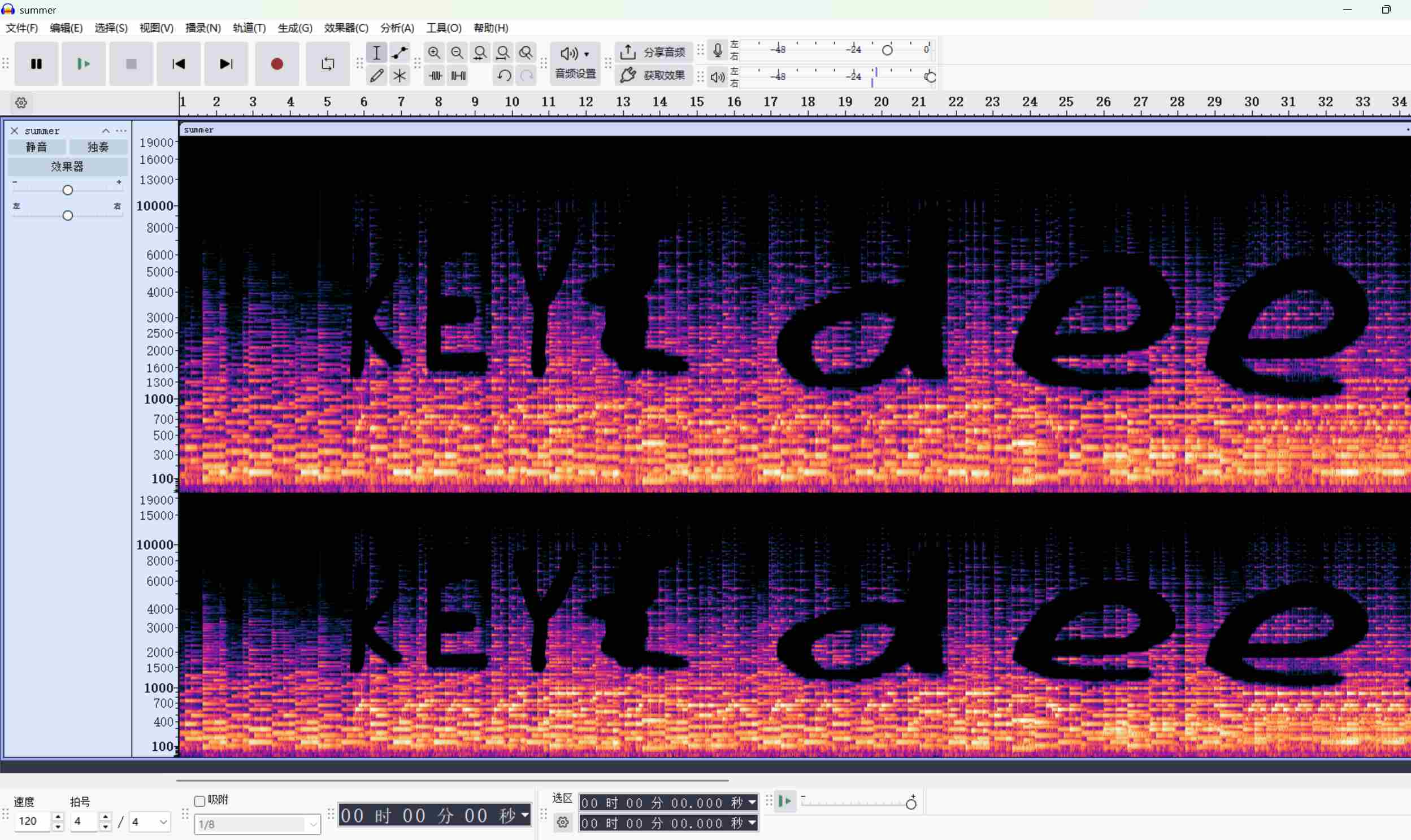Toggle the Loop playback button

coord(328,64)
